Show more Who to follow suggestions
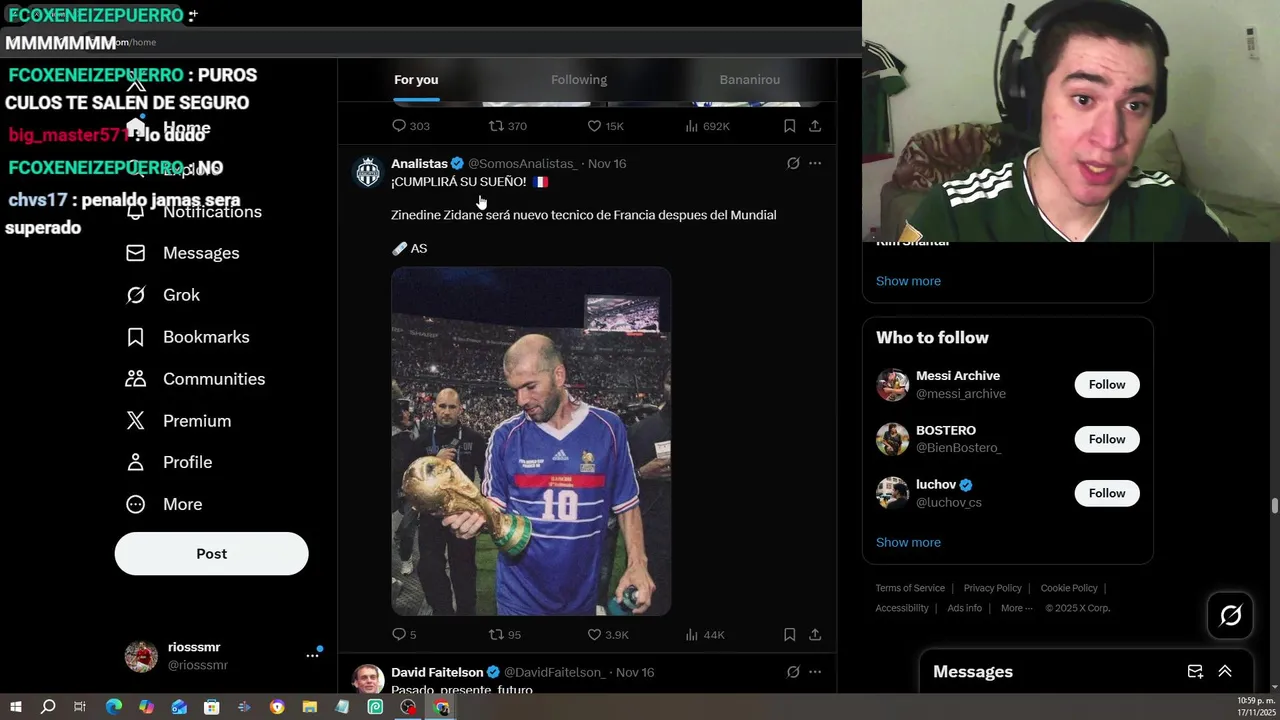The height and width of the screenshot is (720, 1280). [908, 542]
